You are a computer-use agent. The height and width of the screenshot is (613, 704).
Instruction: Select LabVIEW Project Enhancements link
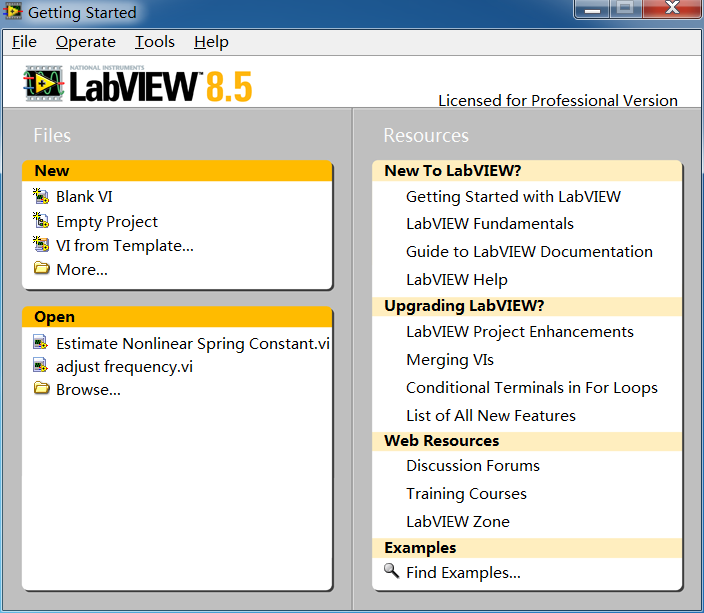[519, 332]
